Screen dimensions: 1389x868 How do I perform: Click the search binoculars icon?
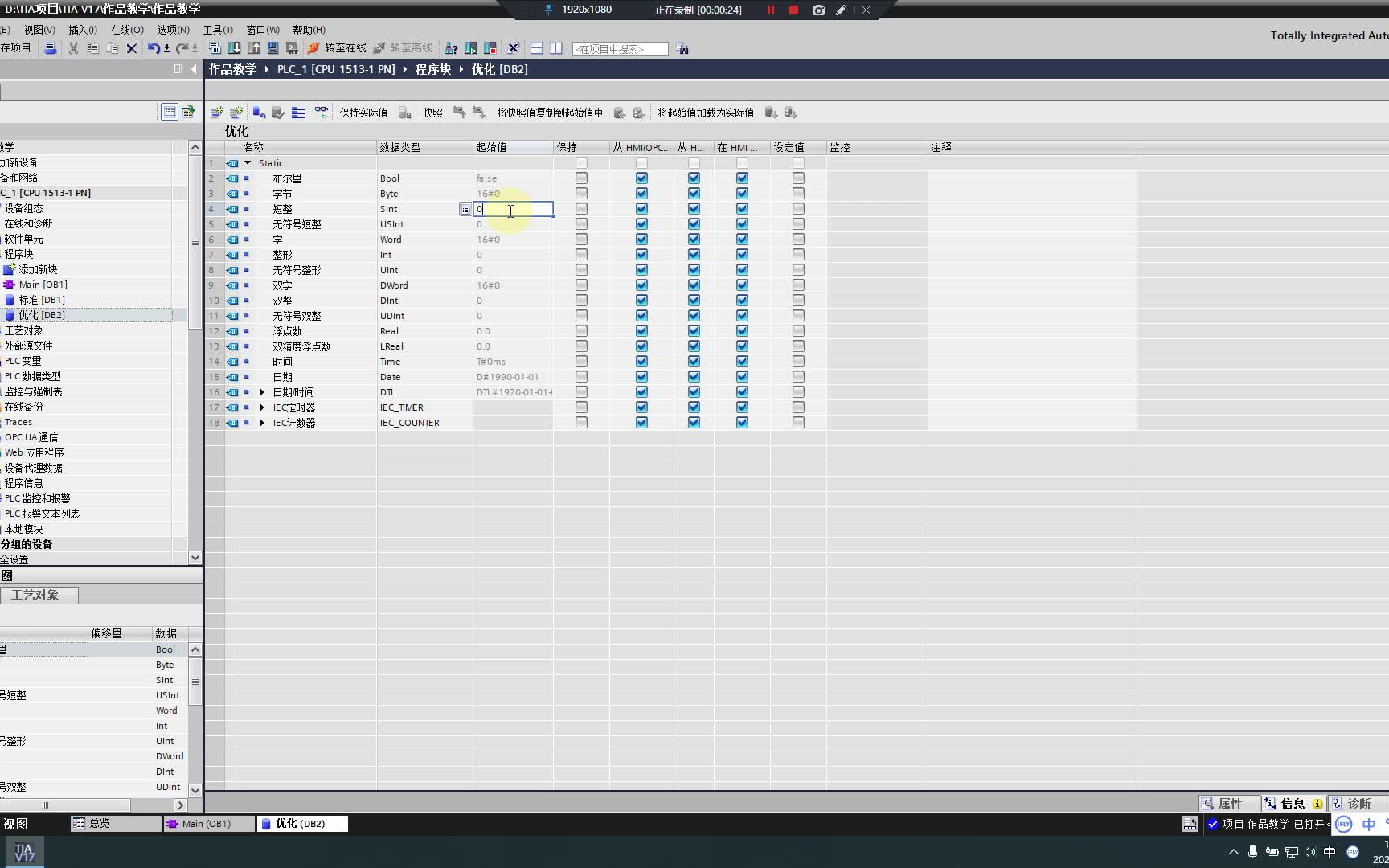click(682, 49)
